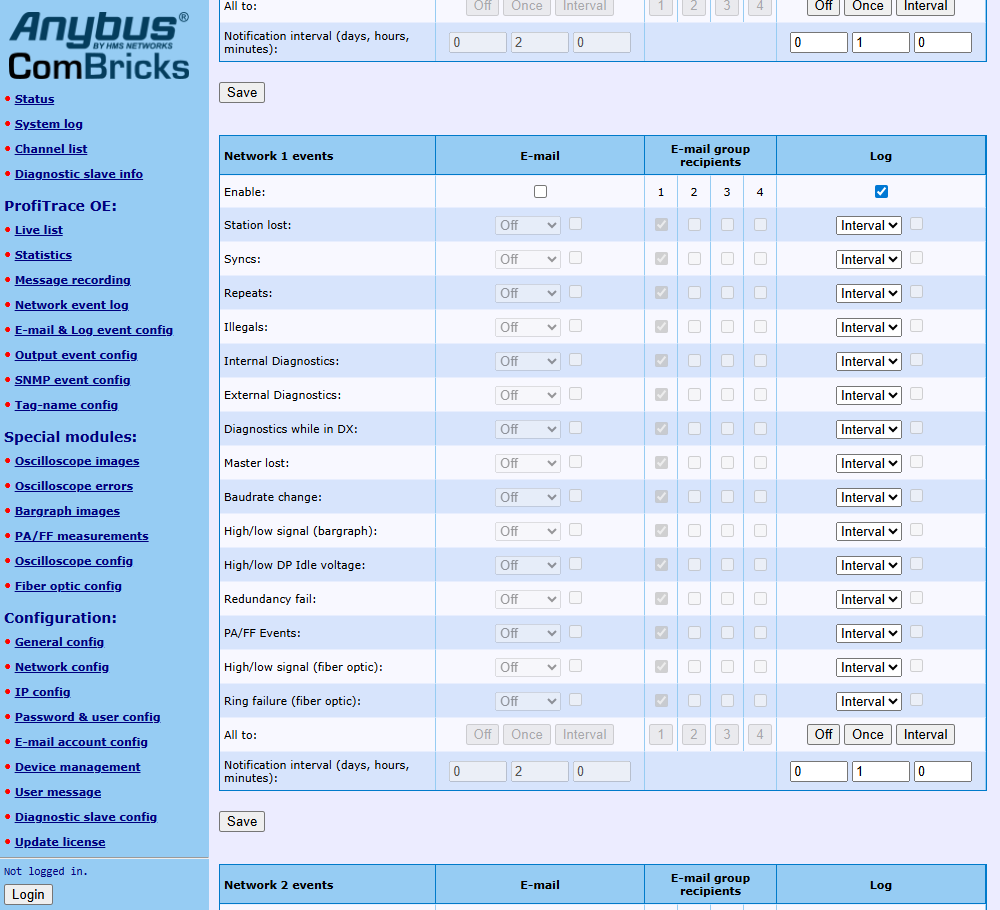This screenshot has height=910, width=1000.
Task: Set all Network 1 logs to Off
Action: pos(823,734)
